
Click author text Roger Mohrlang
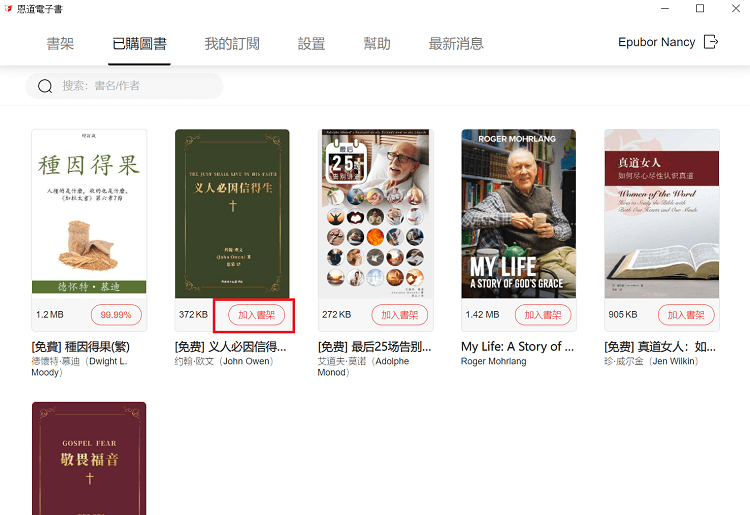tap(494, 362)
